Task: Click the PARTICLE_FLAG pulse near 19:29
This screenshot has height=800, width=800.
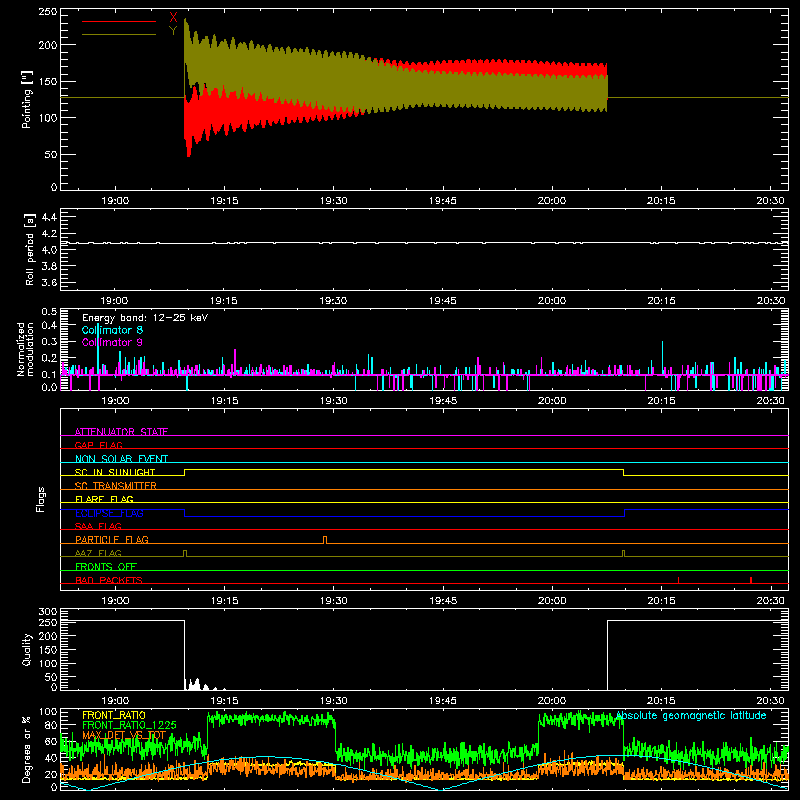Action: 325,540
